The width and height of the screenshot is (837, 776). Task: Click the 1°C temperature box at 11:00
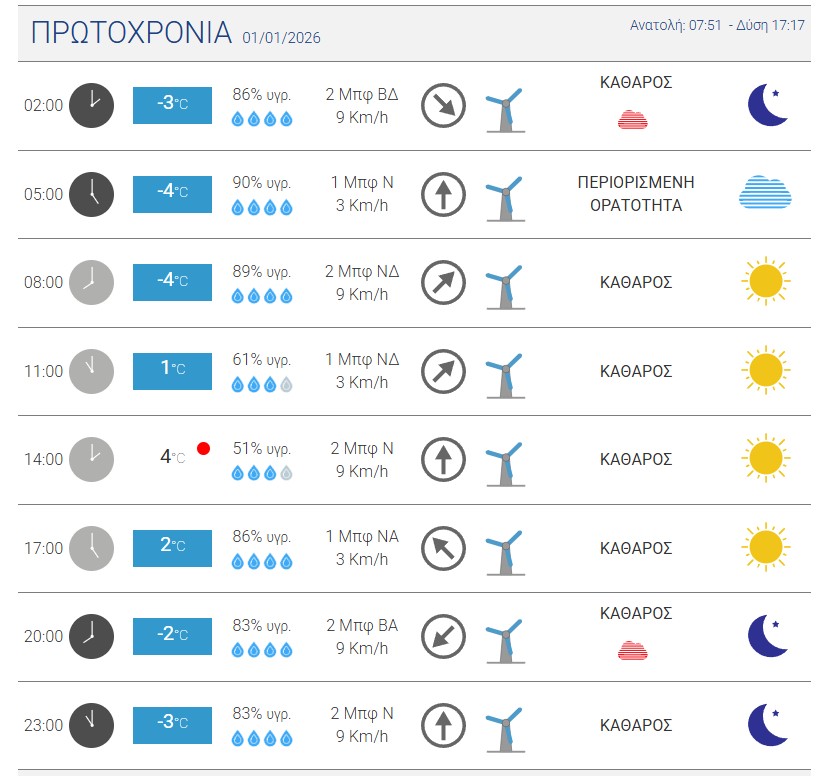(172, 371)
